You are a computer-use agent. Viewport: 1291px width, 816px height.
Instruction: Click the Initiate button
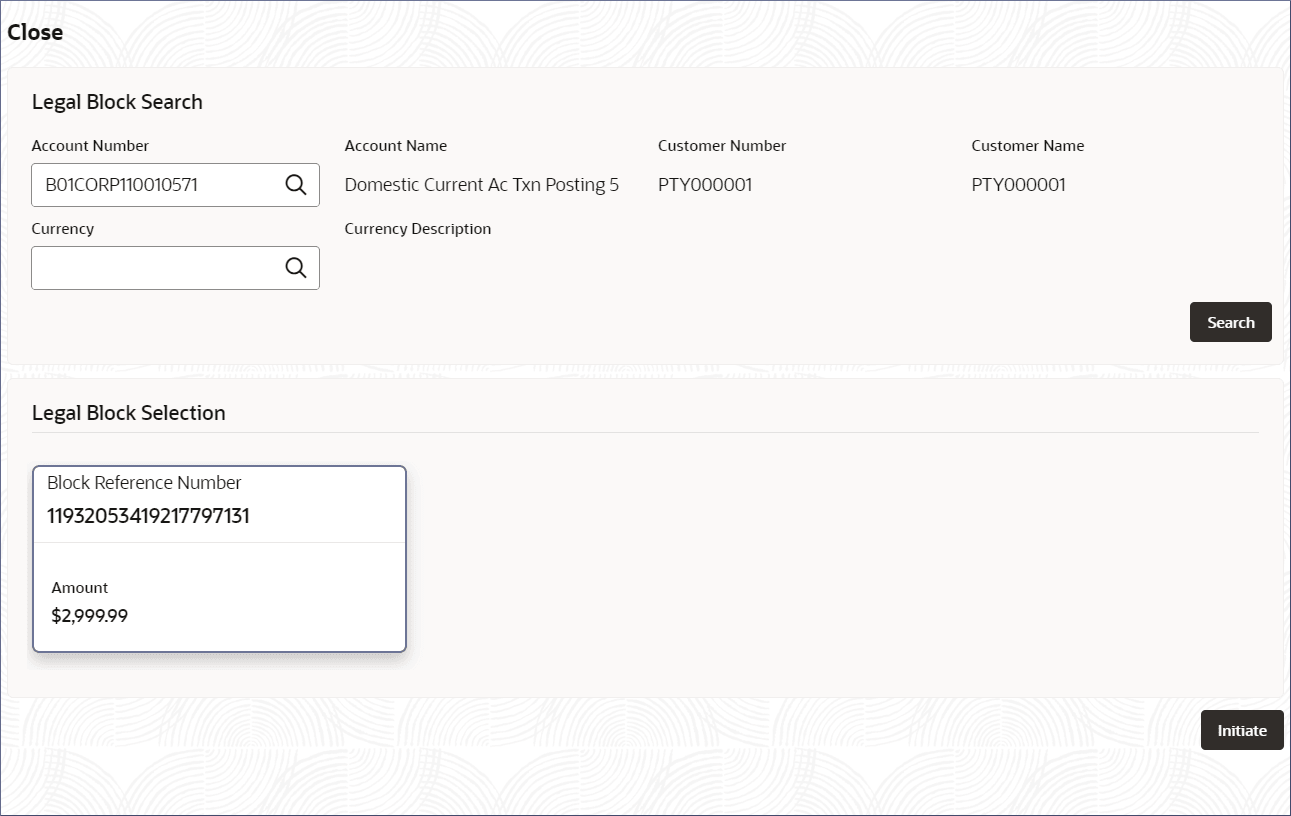pyautogui.click(x=1241, y=730)
